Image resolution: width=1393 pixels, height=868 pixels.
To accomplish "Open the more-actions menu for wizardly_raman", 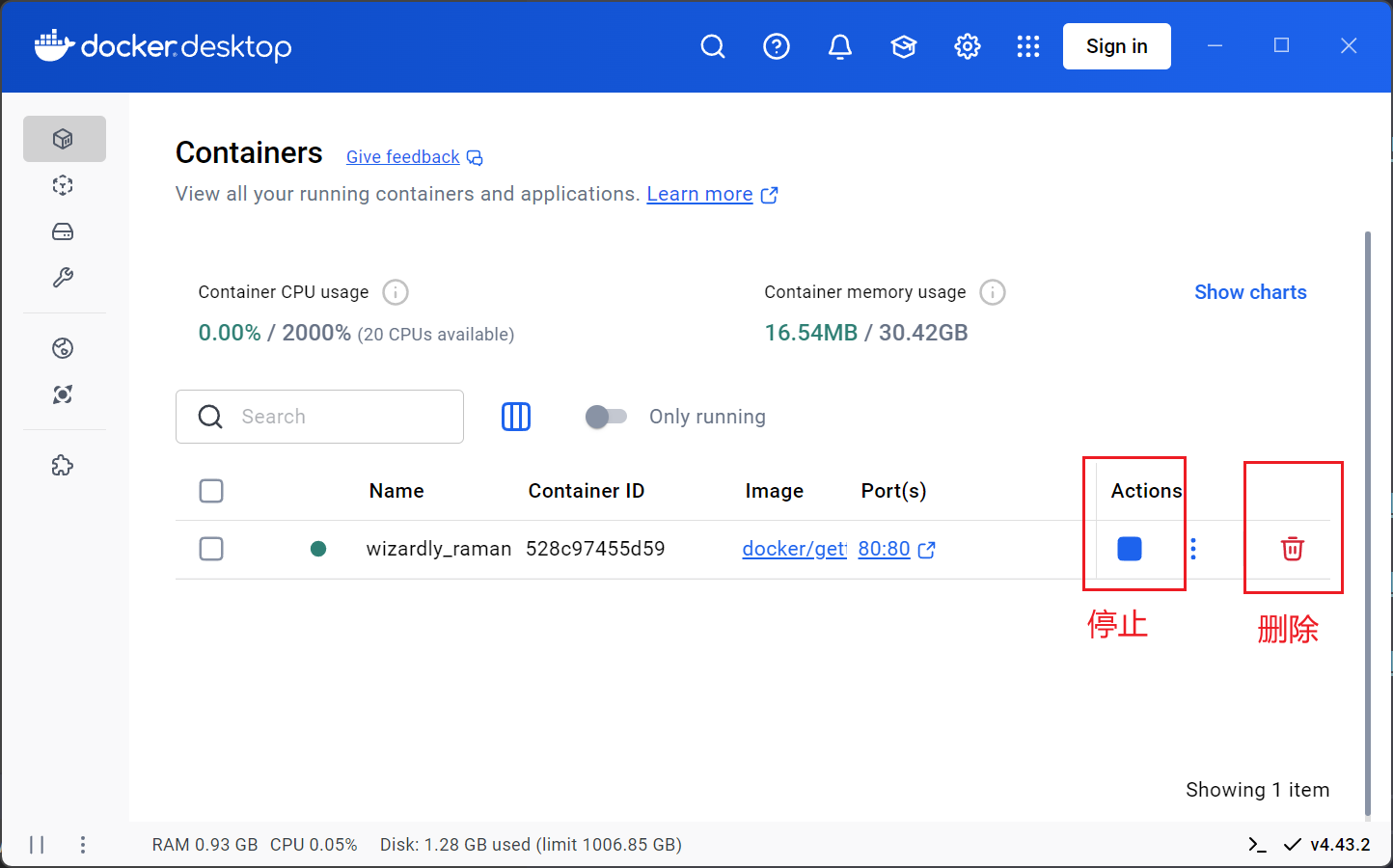I will 1193,548.
